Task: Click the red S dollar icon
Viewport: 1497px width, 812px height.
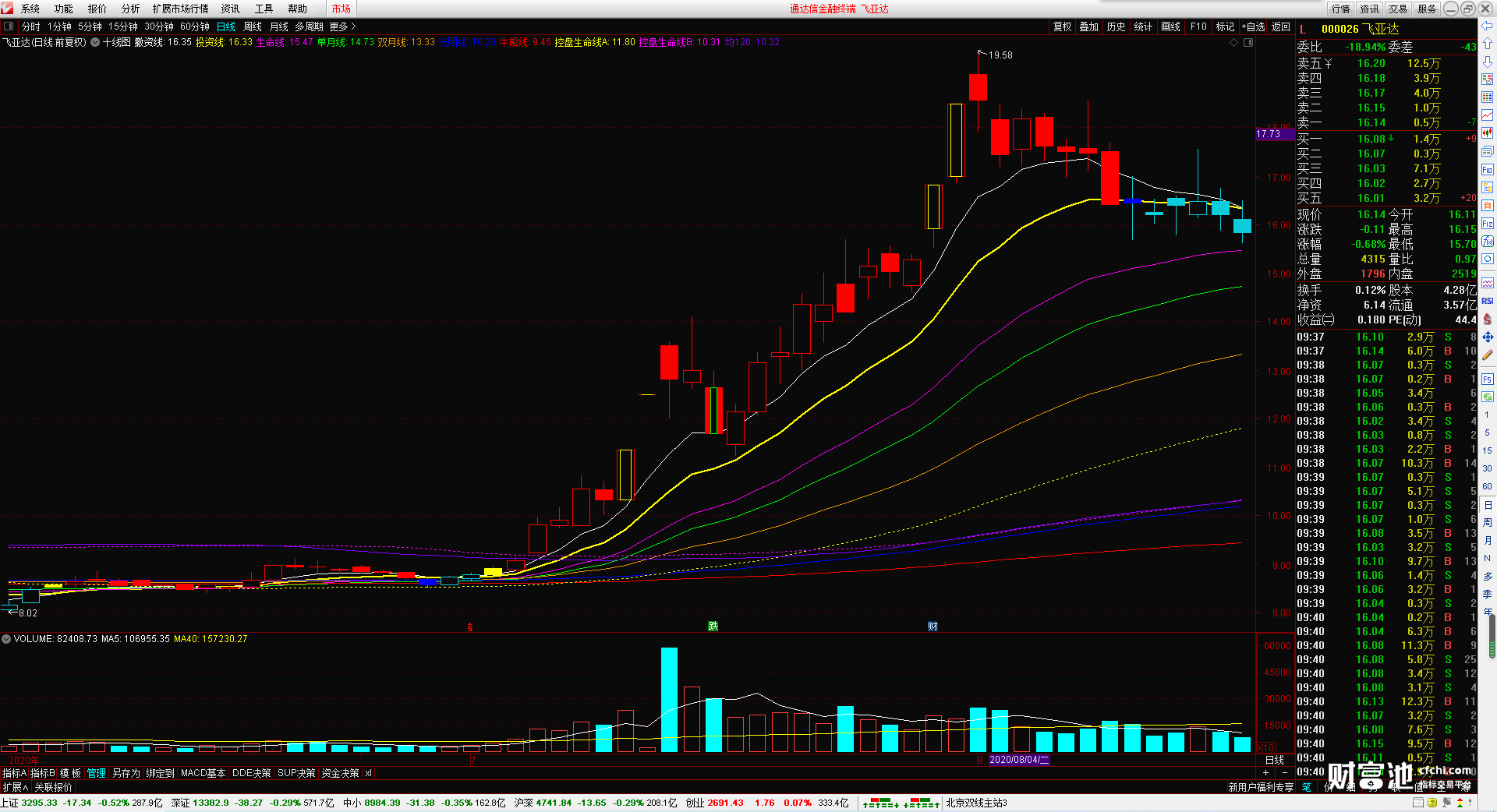Action: 1487,319
